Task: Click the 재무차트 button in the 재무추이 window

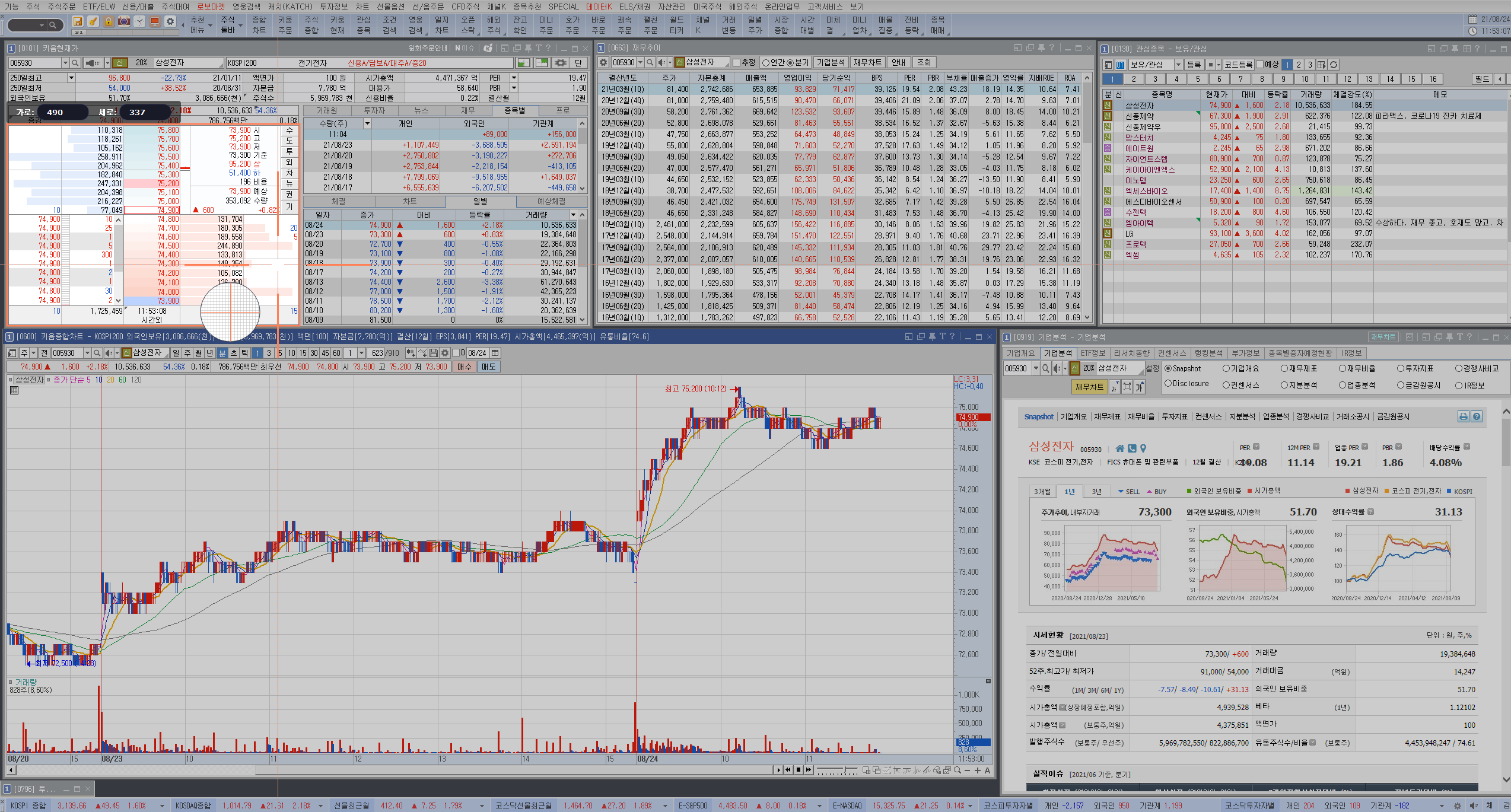Action: pos(867,62)
